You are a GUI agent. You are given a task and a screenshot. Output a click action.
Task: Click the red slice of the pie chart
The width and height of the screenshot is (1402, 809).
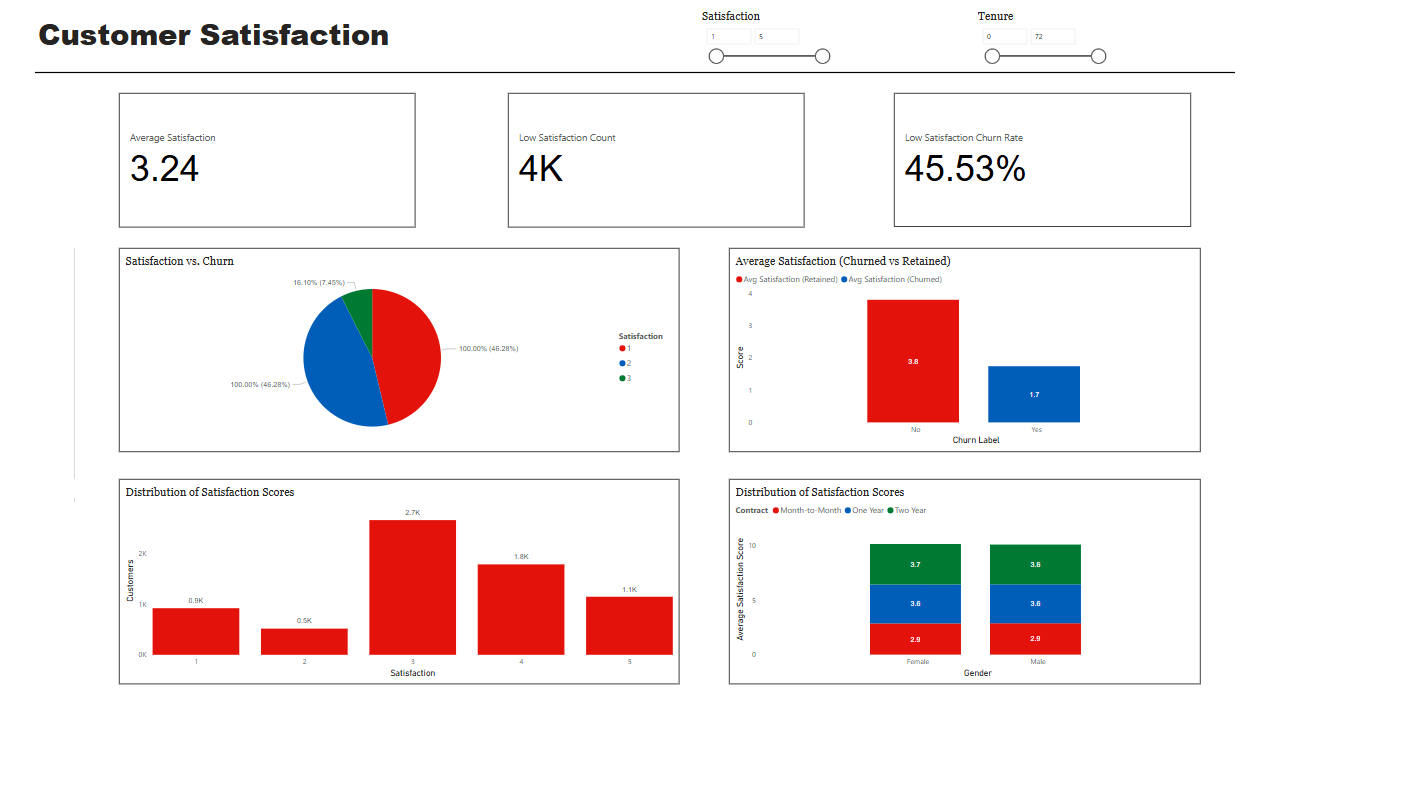click(x=410, y=355)
